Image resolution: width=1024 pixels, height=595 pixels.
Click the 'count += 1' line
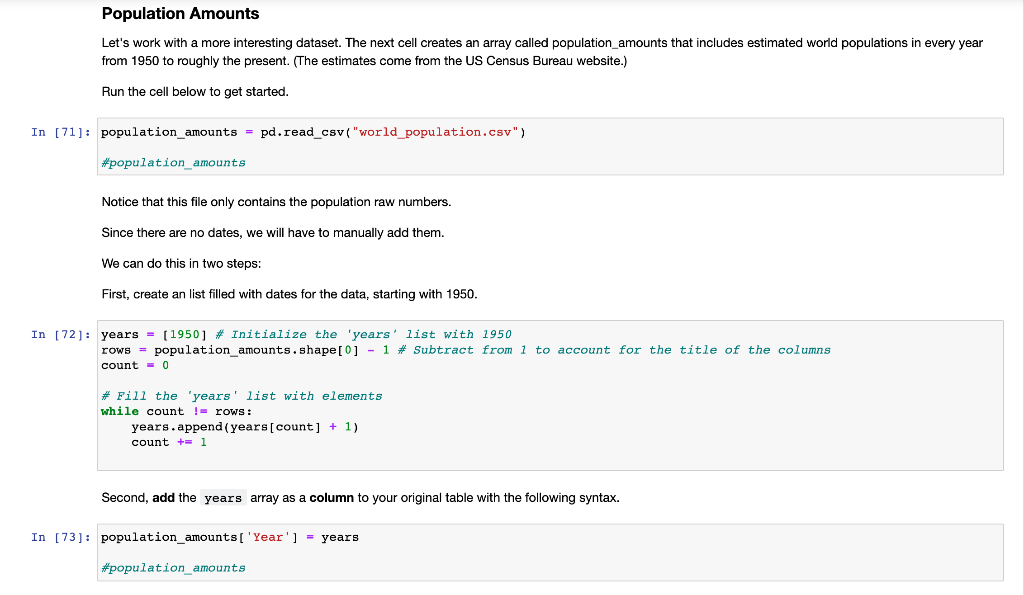click(169, 443)
